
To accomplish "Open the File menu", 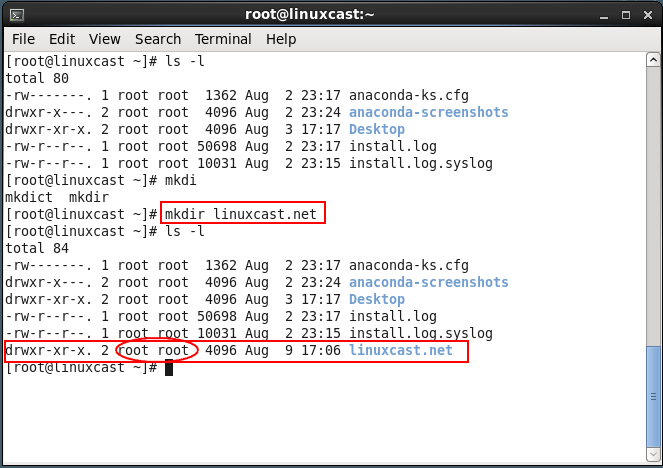I will (23, 39).
